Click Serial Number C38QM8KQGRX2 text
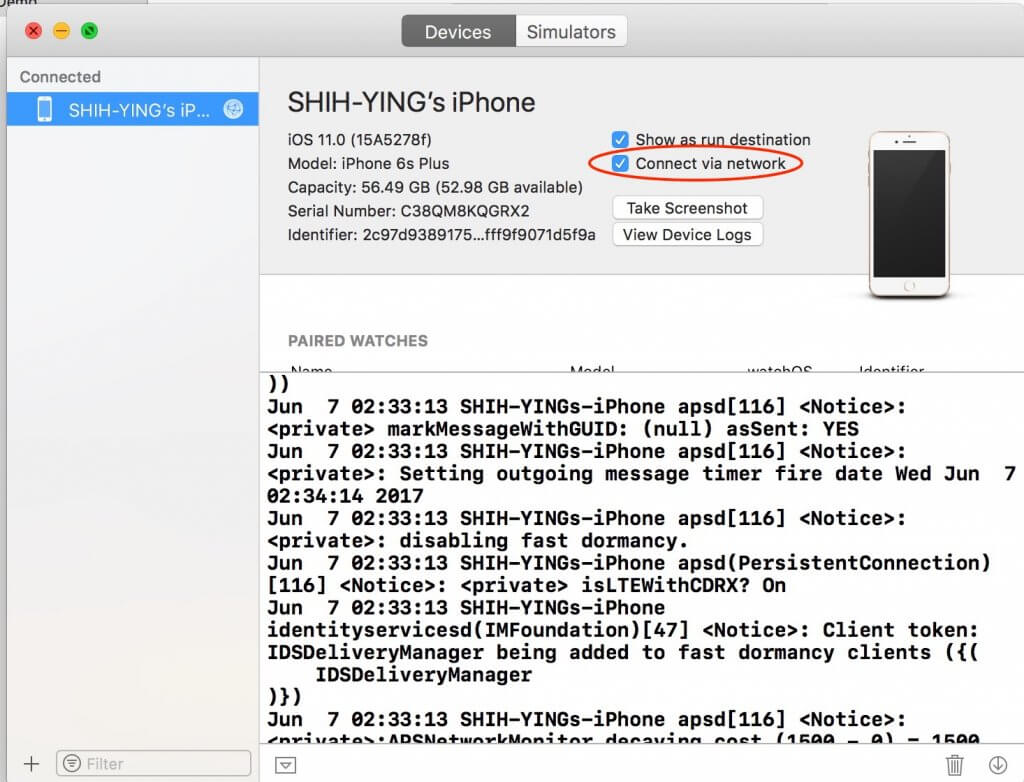The image size is (1024, 782). (408, 211)
